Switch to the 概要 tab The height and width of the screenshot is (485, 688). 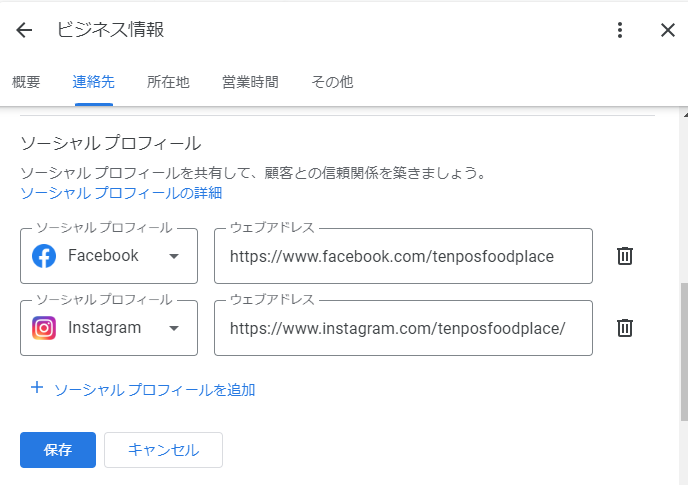click(x=26, y=82)
